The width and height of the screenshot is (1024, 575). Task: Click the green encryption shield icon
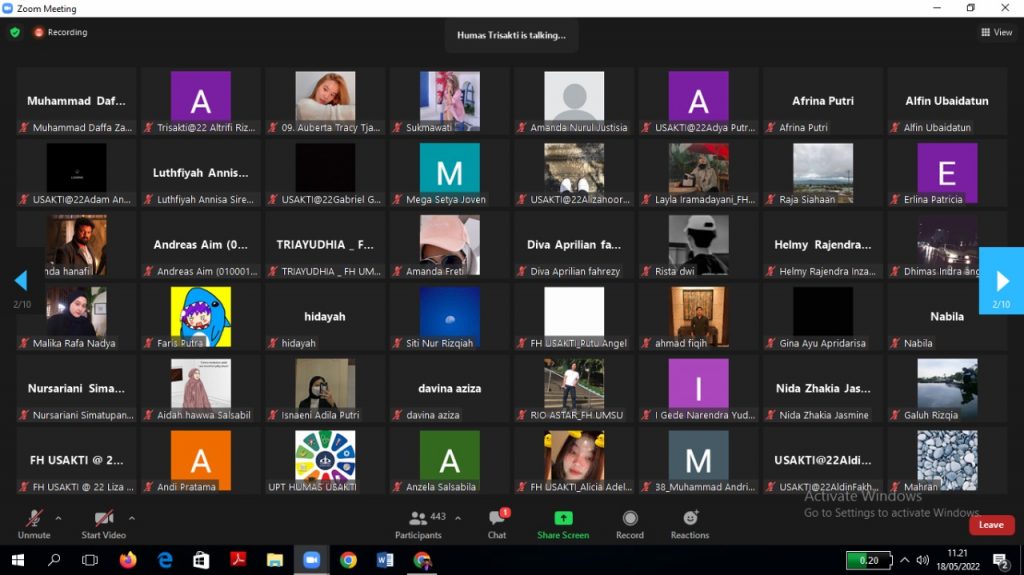(x=15, y=32)
